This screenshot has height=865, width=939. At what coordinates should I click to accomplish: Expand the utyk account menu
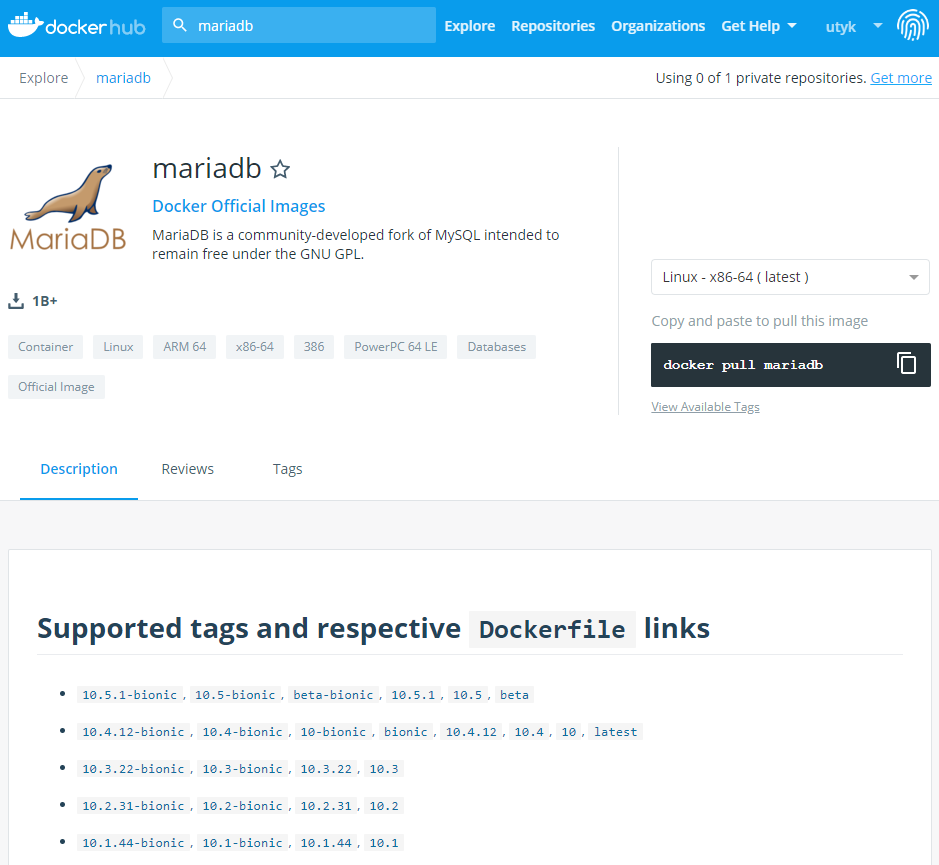[x=853, y=26]
